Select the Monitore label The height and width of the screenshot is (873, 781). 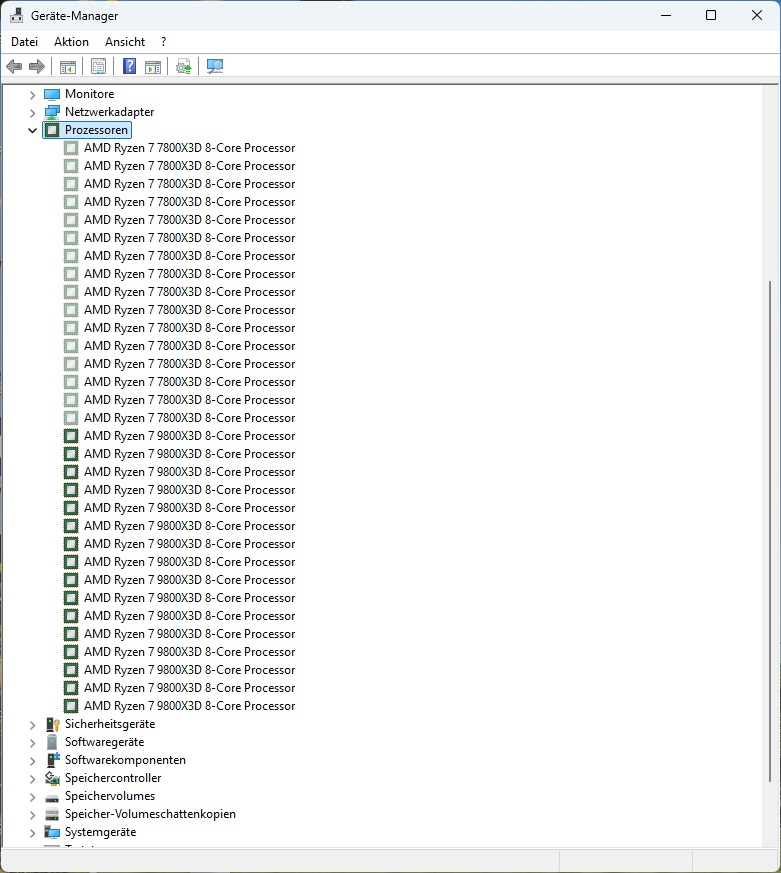tap(90, 94)
